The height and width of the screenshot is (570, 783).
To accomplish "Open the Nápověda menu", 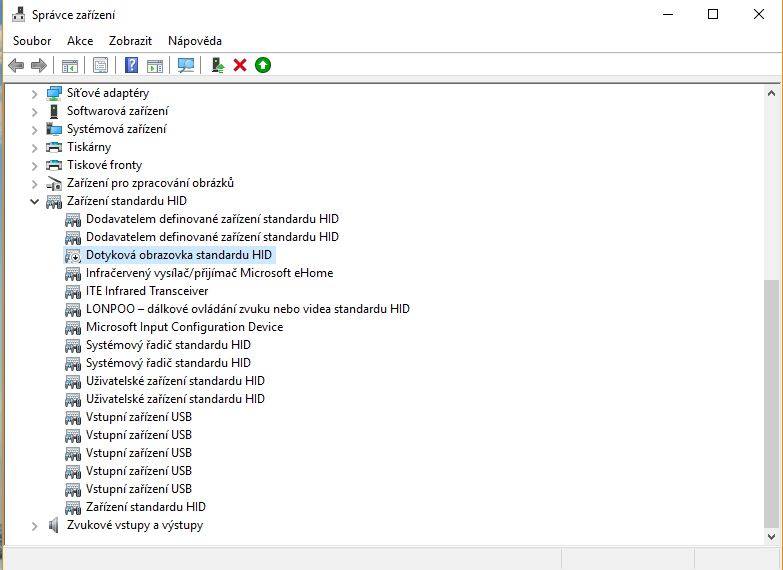I will pyautogui.click(x=195, y=41).
